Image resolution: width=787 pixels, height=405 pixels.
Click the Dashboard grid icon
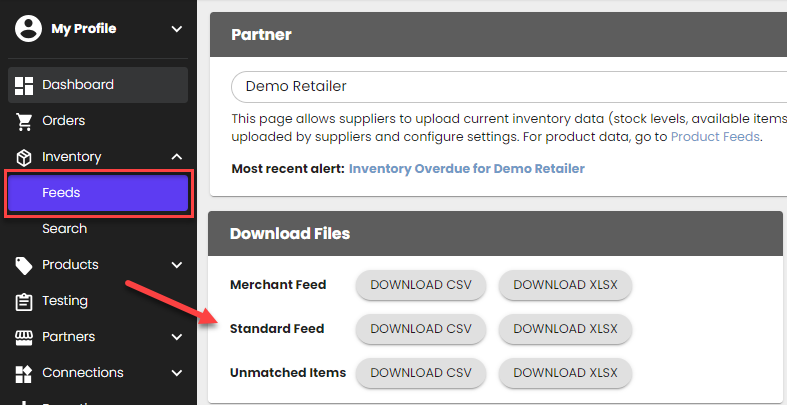pyautogui.click(x=25, y=85)
